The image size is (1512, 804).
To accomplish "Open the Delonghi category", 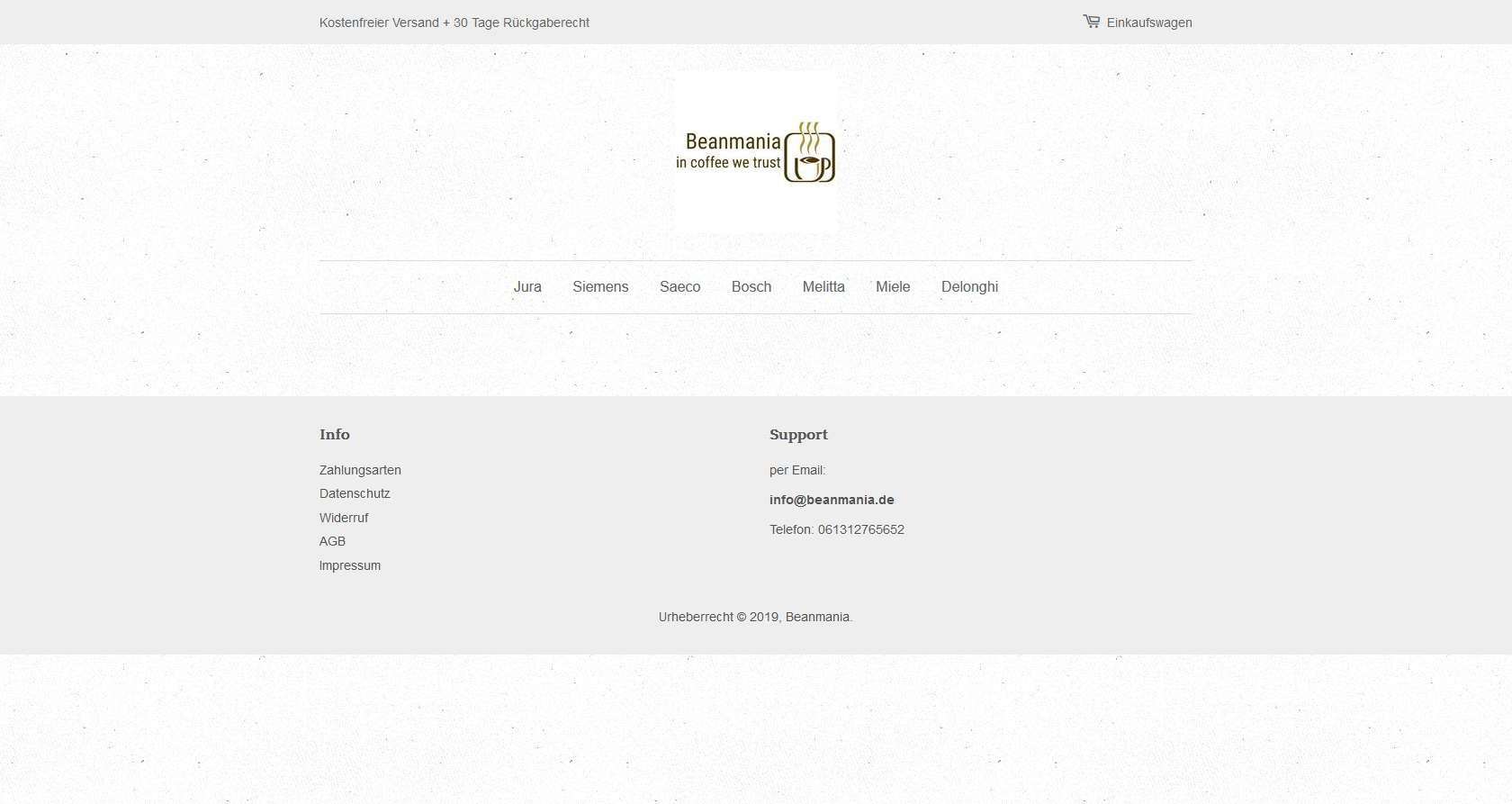I will click(x=969, y=287).
